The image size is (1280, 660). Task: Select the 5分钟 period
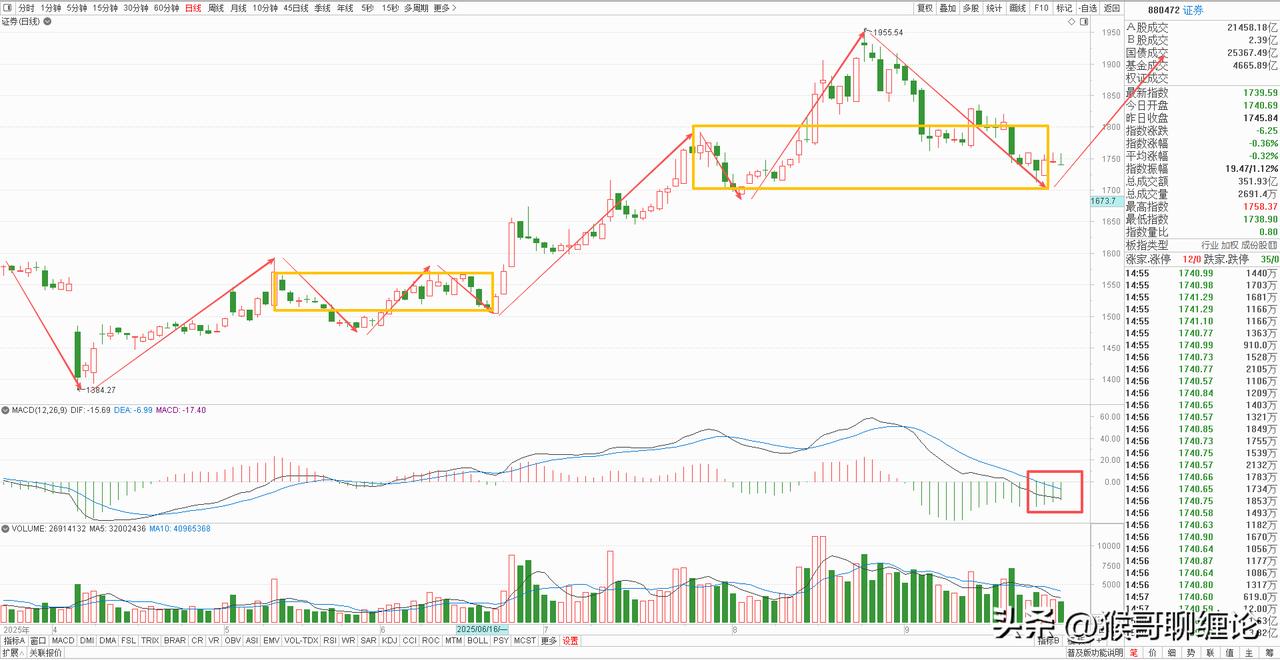coord(77,8)
